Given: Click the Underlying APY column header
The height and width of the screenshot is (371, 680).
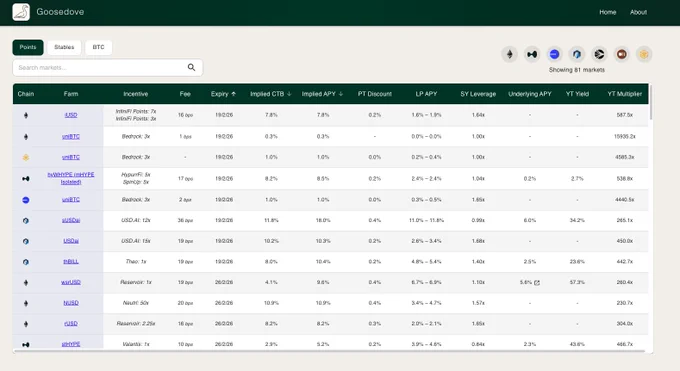Looking at the screenshot, I should click(x=530, y=94).
